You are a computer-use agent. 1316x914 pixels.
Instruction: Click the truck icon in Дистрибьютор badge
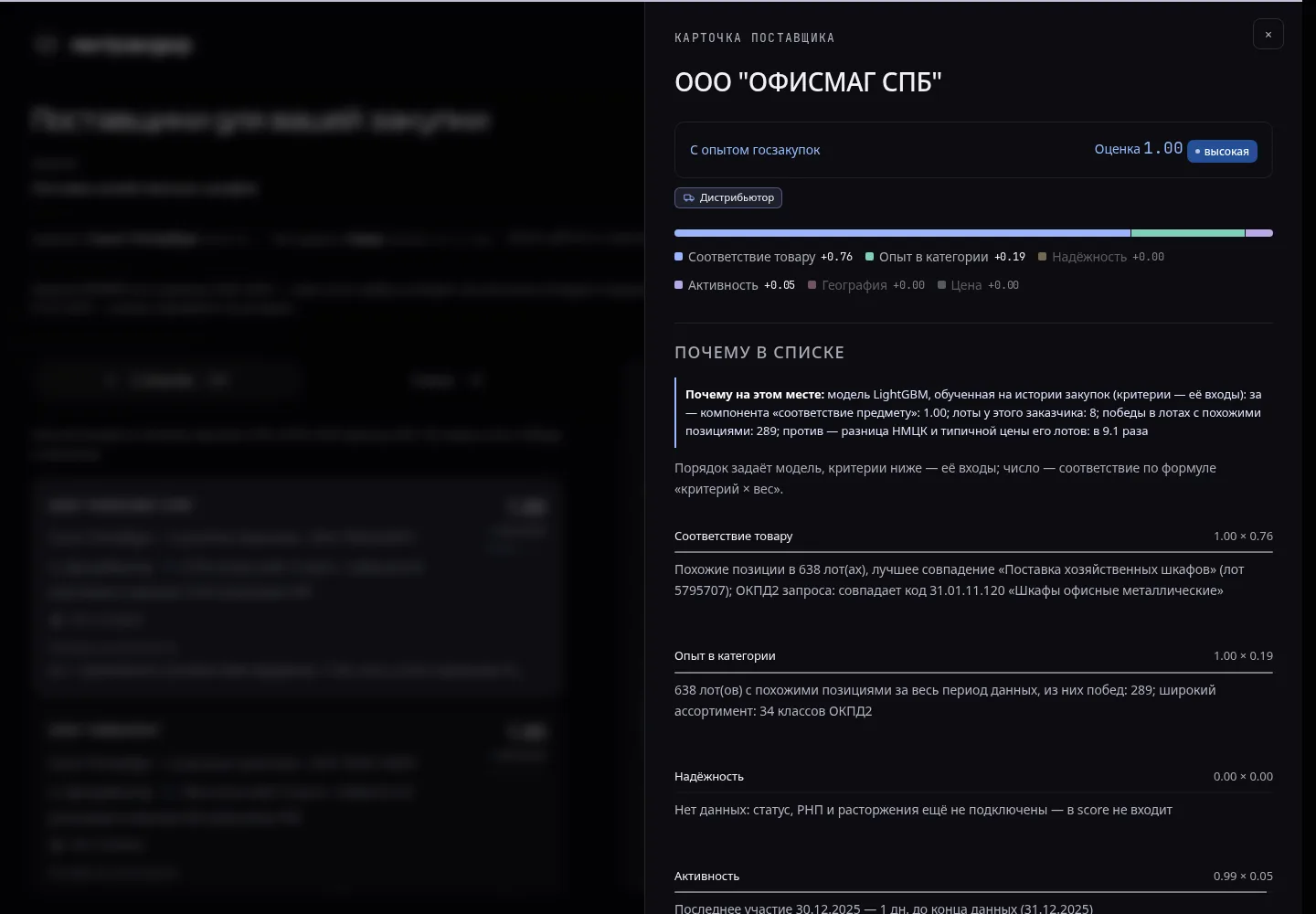point(689,197)
